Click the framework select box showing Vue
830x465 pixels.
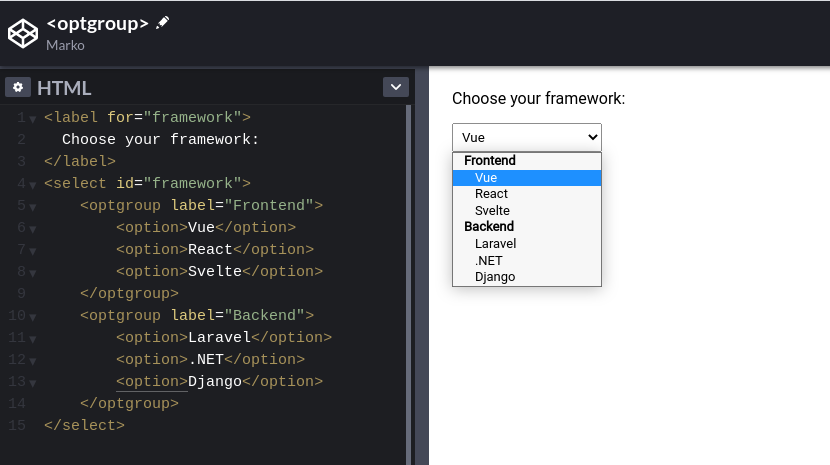coord(527,137)
